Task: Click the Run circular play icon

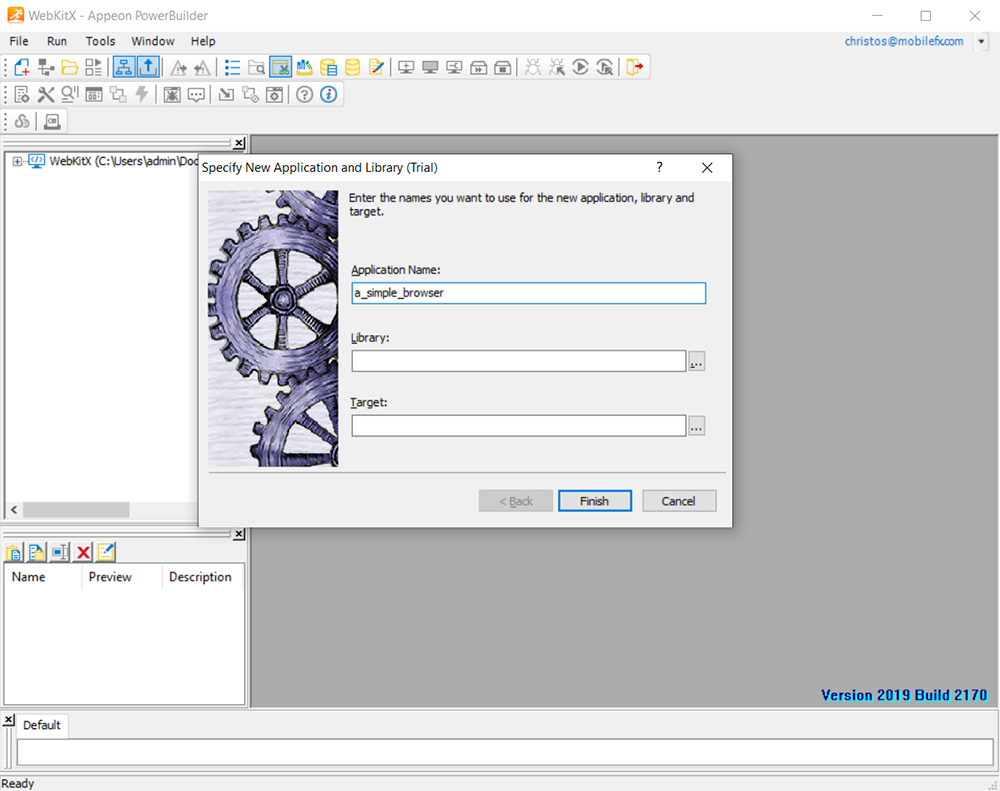Action: click(580, 67)
